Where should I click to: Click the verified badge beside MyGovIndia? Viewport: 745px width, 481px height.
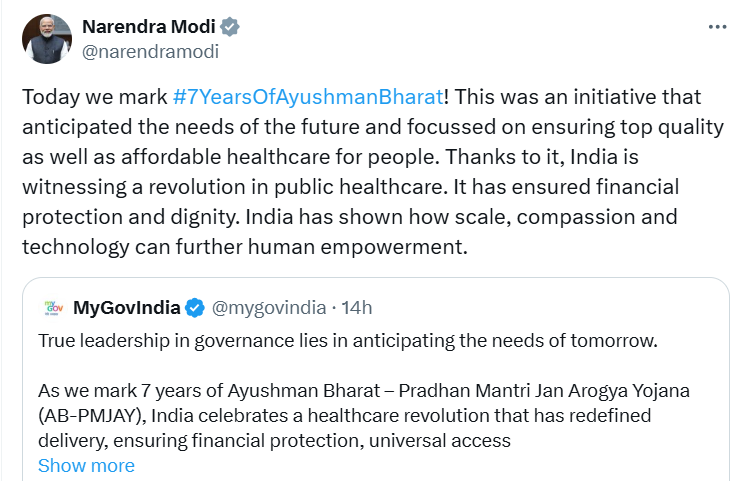pyautogui.click(x=195, y=306)
